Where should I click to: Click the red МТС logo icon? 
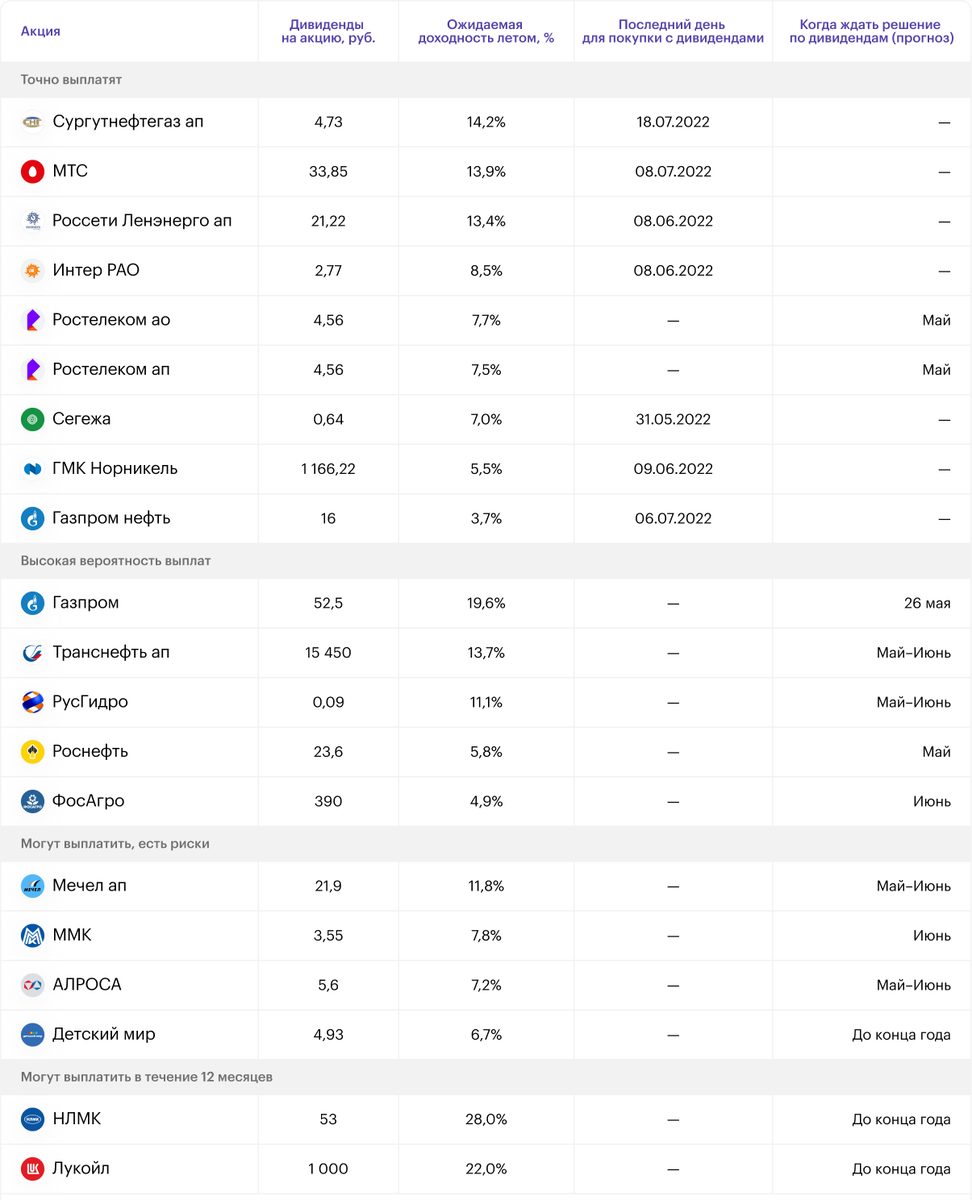pos(33,172)
